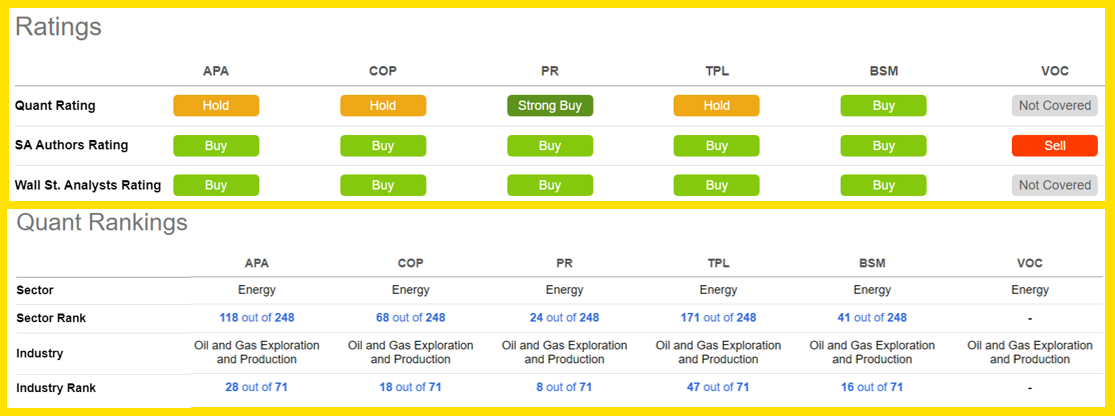Click the PR ticker header in Ratings

pyautogui.click(x=550, y=71)
